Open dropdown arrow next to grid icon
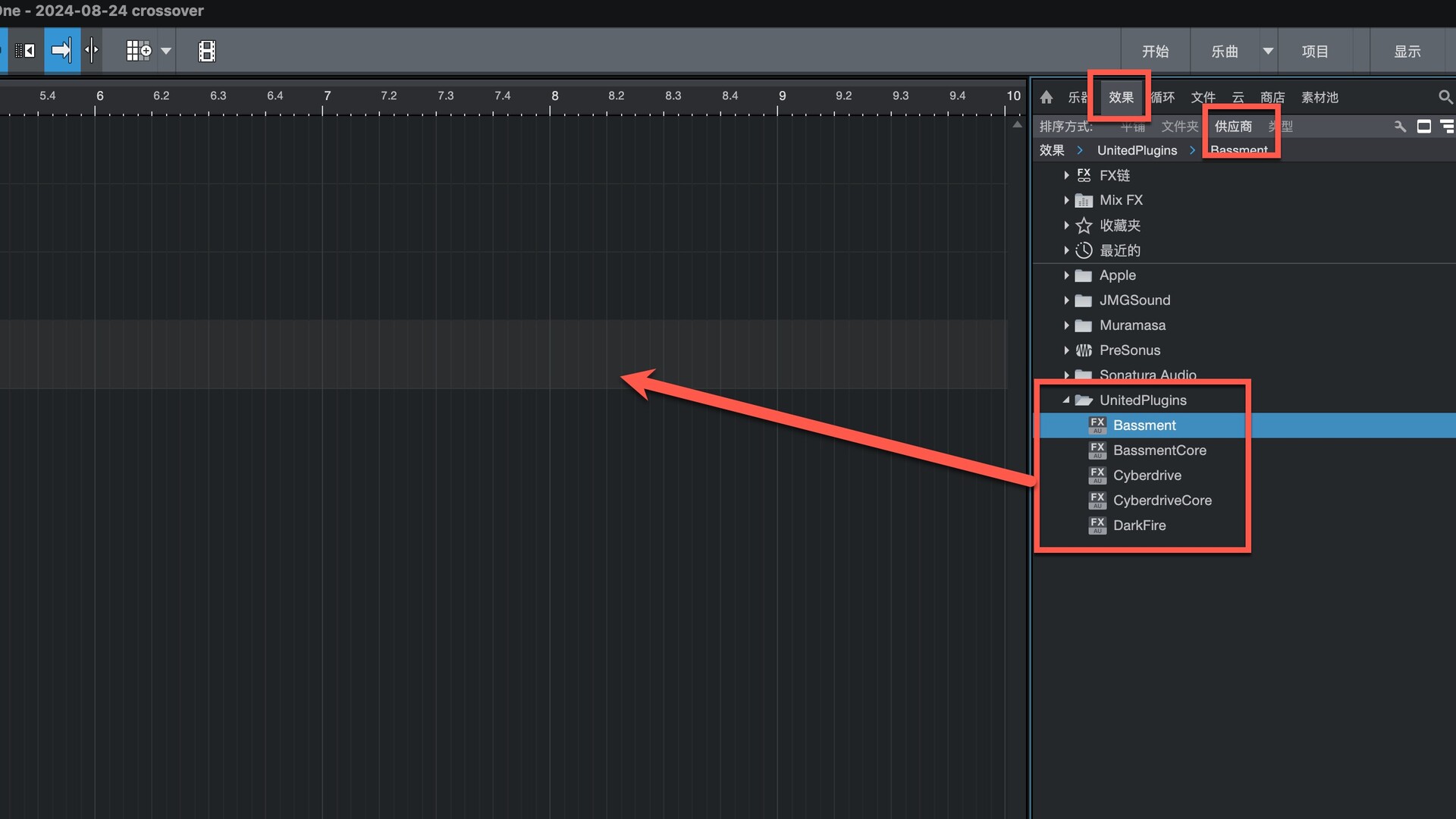 166,51
